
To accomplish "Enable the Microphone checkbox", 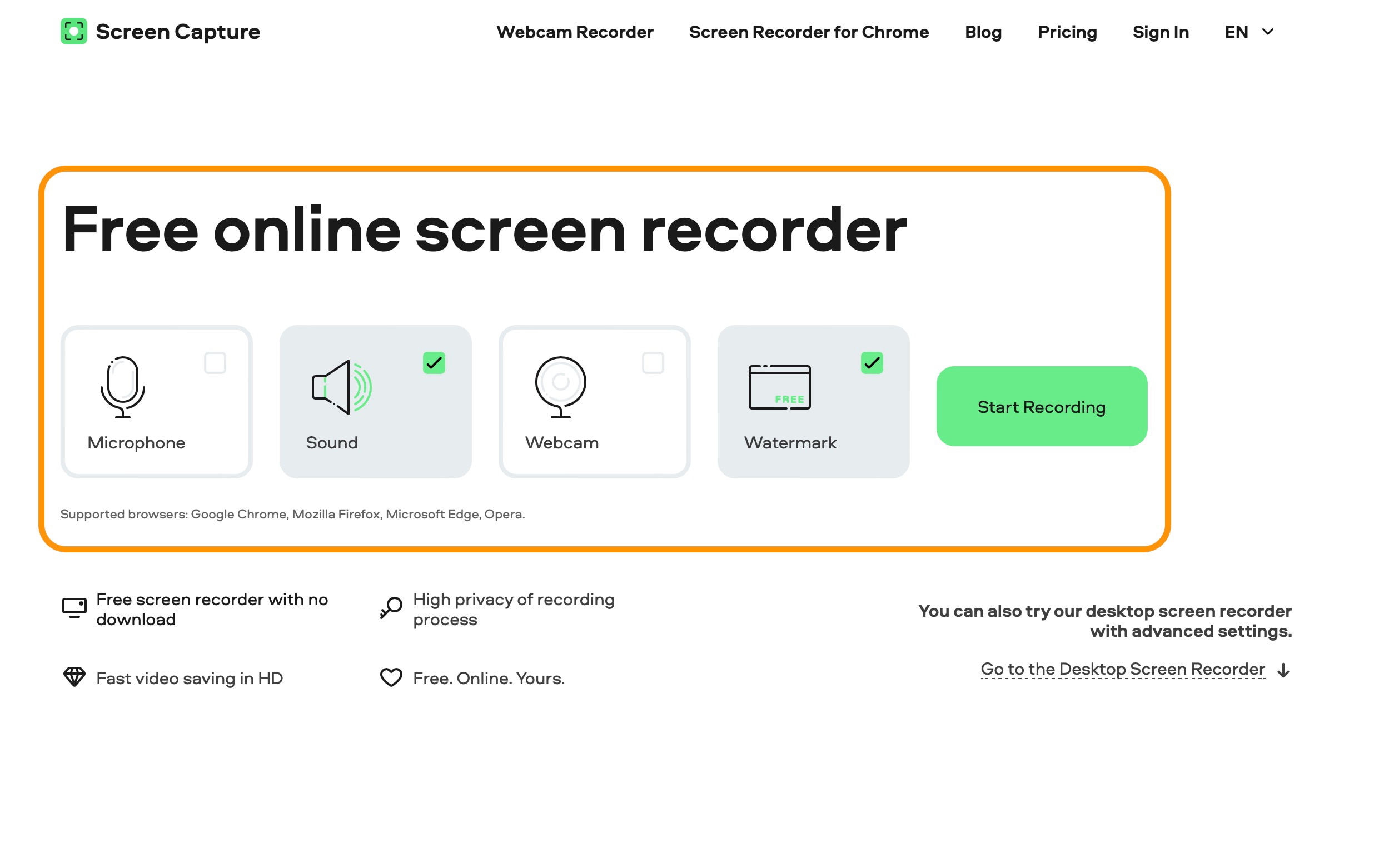I will click(x=215, y=363).
